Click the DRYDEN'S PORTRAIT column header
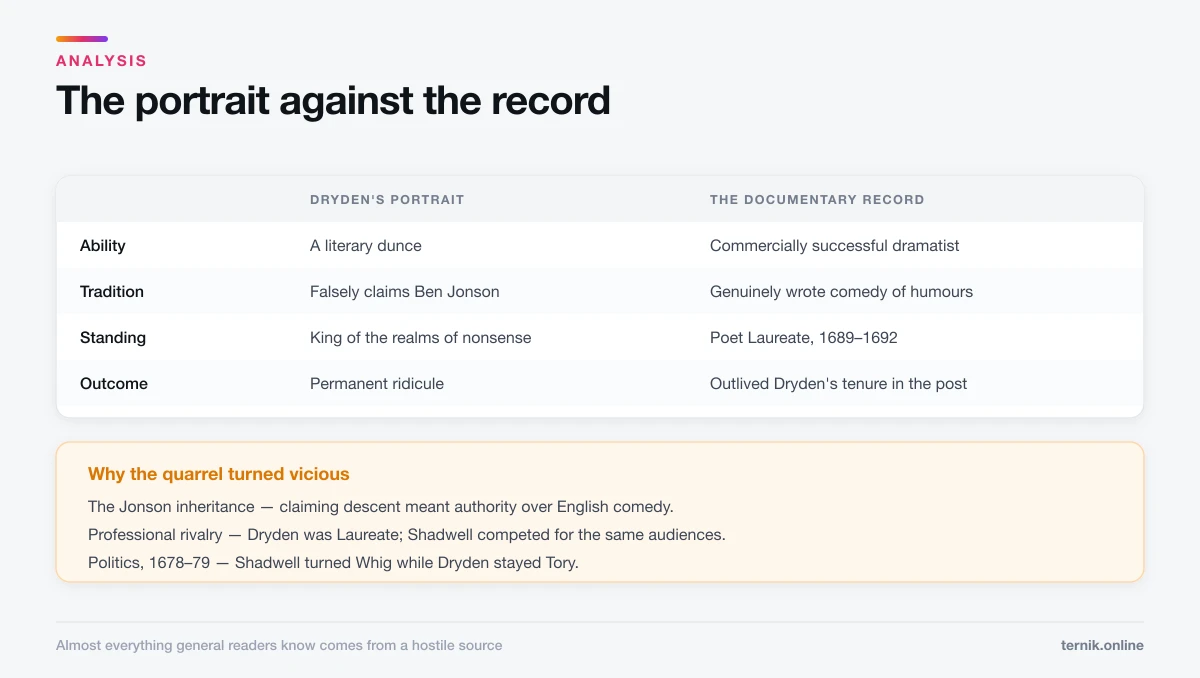The width and height of the screenshot is (1200, 678). coord(387,200)
